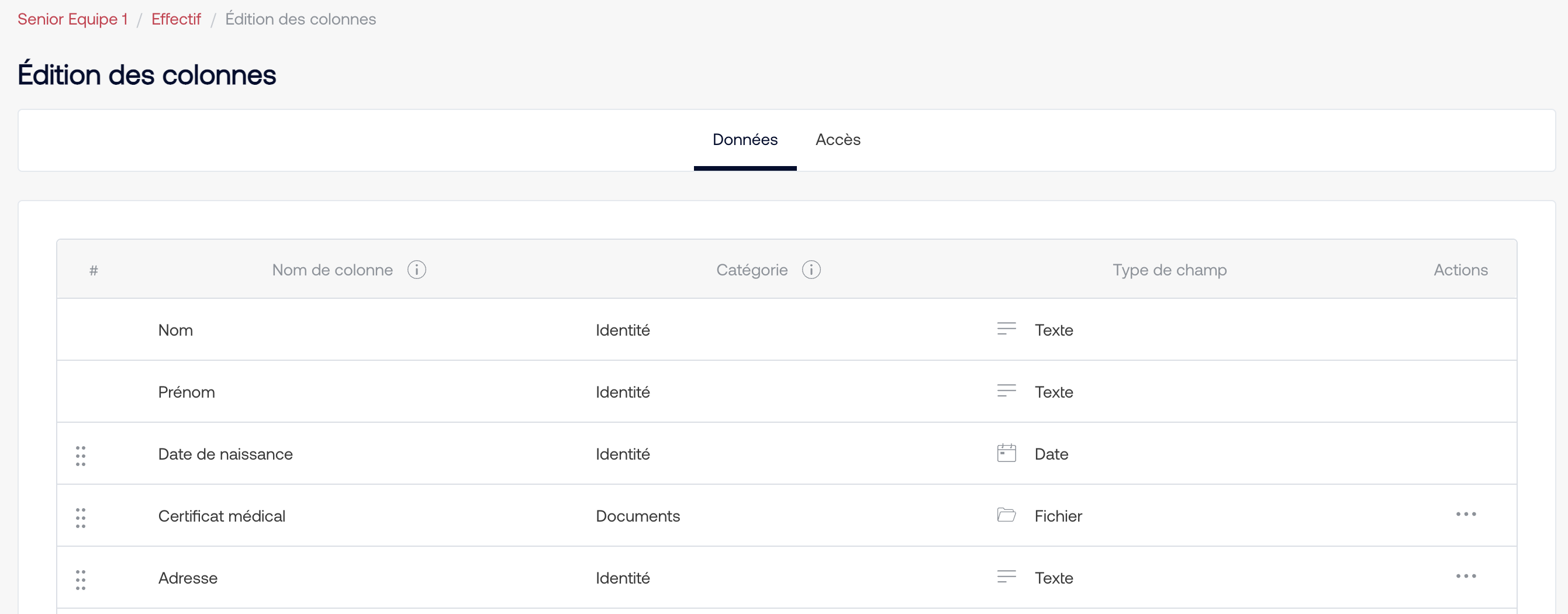
Task: Click text-lines icon in Adresse row
Action: coord(1006,577)
